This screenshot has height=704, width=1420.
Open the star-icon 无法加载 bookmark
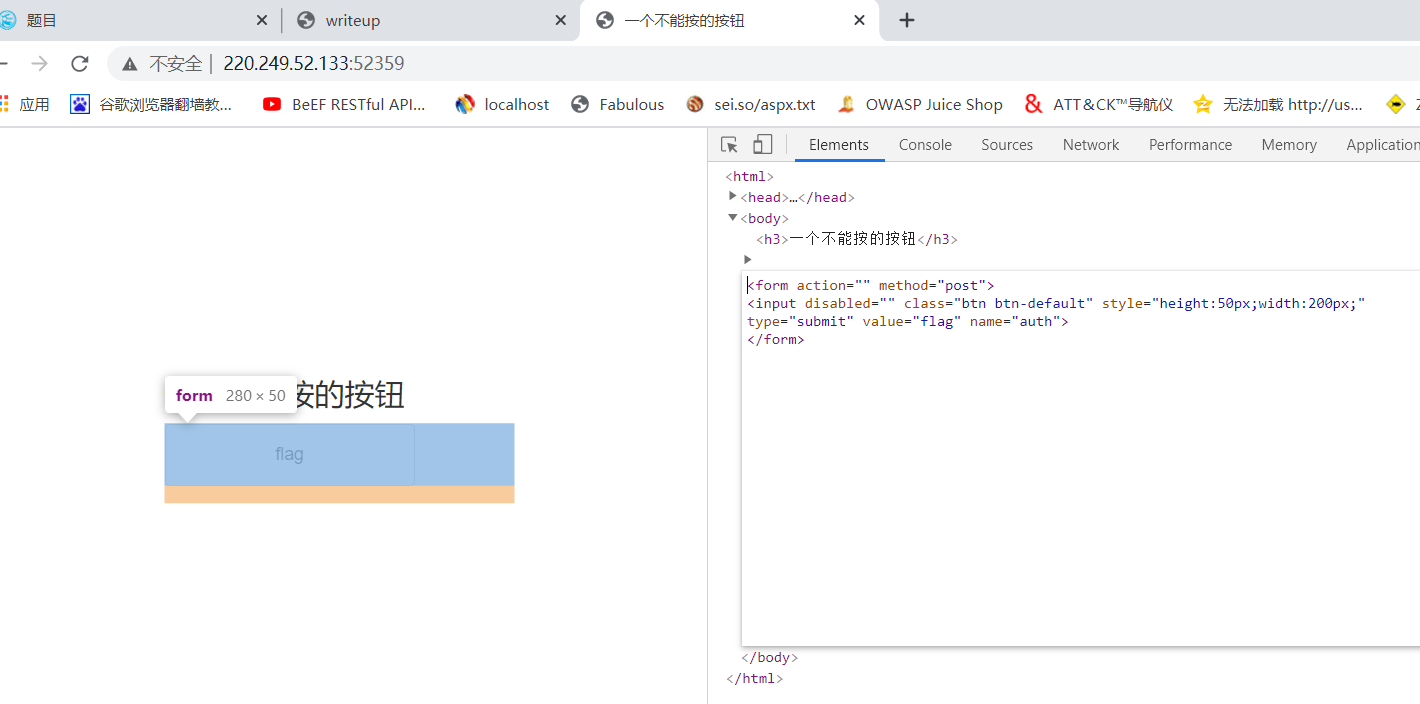pyautogui.click(x=1278, y=104)
